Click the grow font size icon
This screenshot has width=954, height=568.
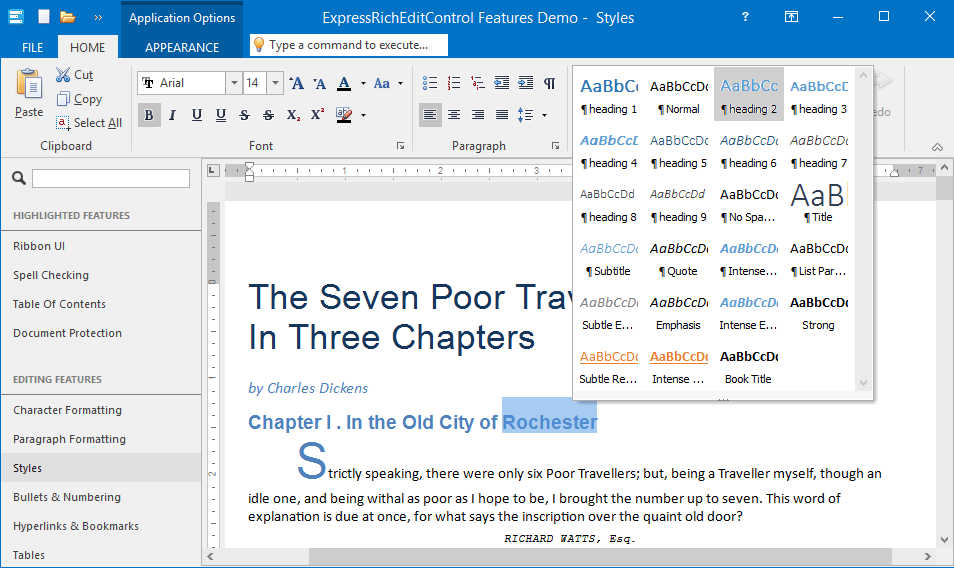point(296,83)
